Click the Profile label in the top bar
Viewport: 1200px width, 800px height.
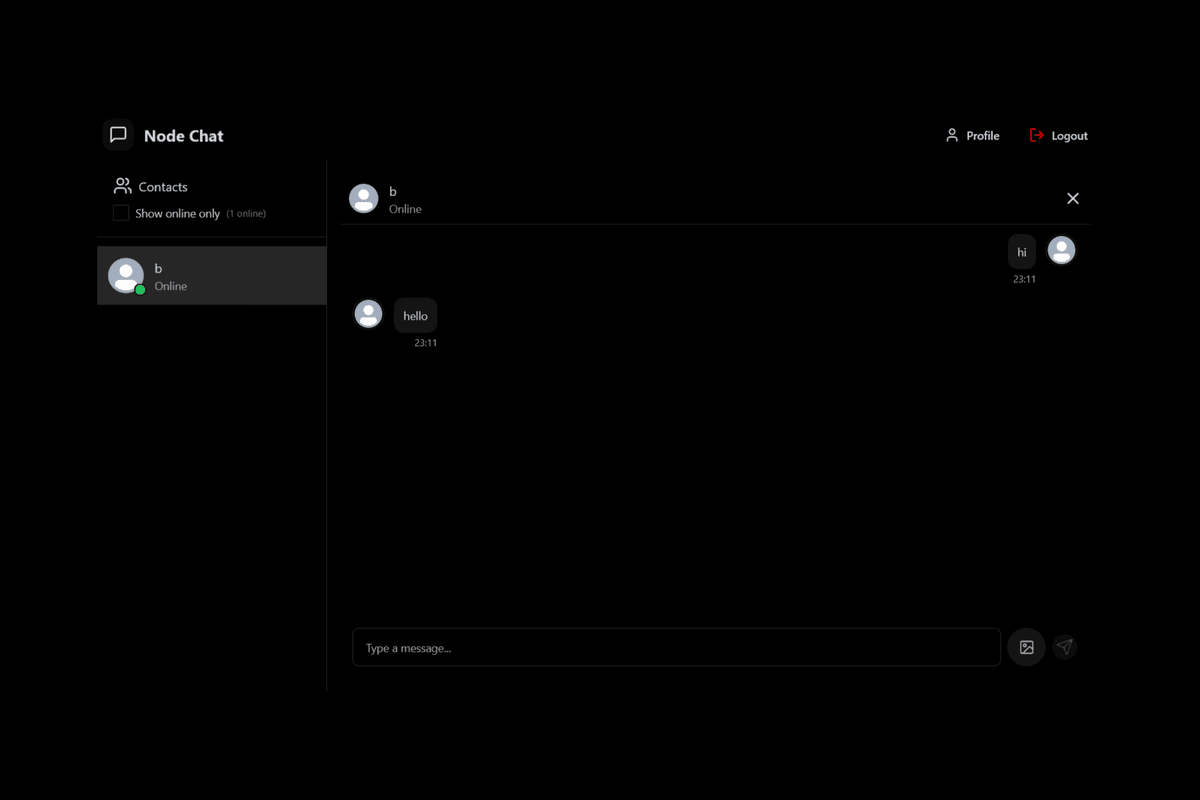pyautogui.click(x=981, y=135)
